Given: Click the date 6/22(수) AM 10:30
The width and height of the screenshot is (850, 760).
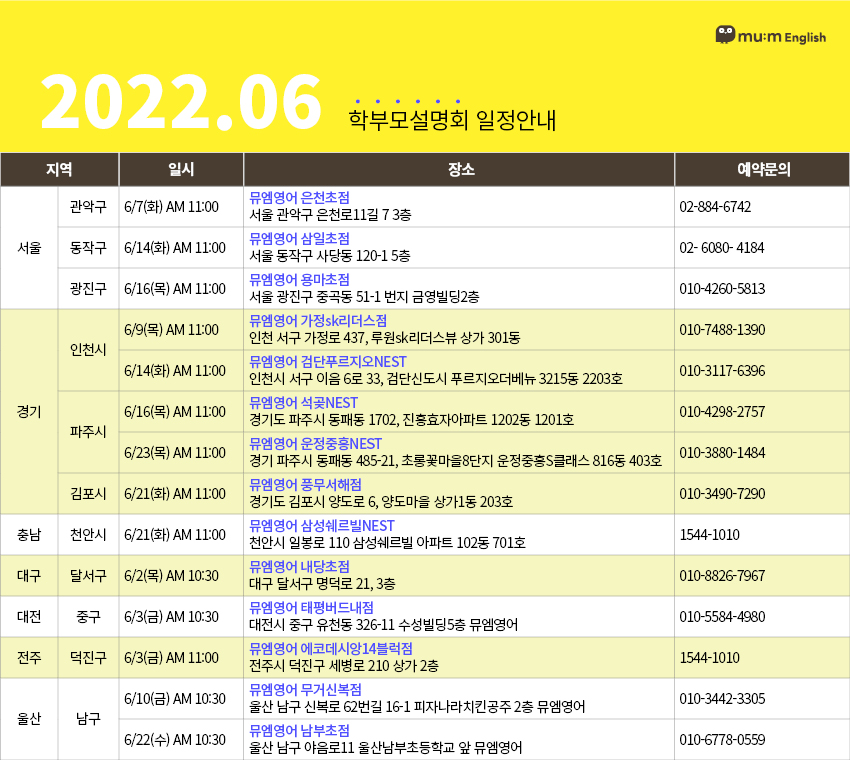Looking at the screenshot, I should (175, 740).
